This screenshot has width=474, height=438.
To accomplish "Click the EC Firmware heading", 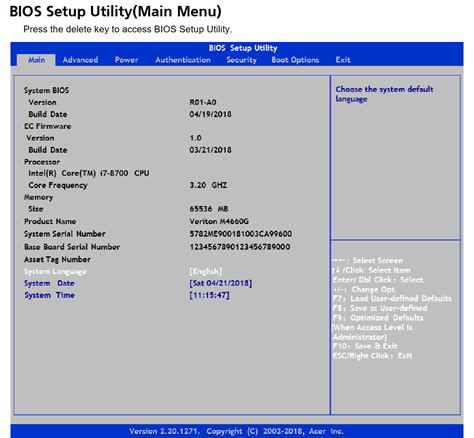I will coord(47,126).
